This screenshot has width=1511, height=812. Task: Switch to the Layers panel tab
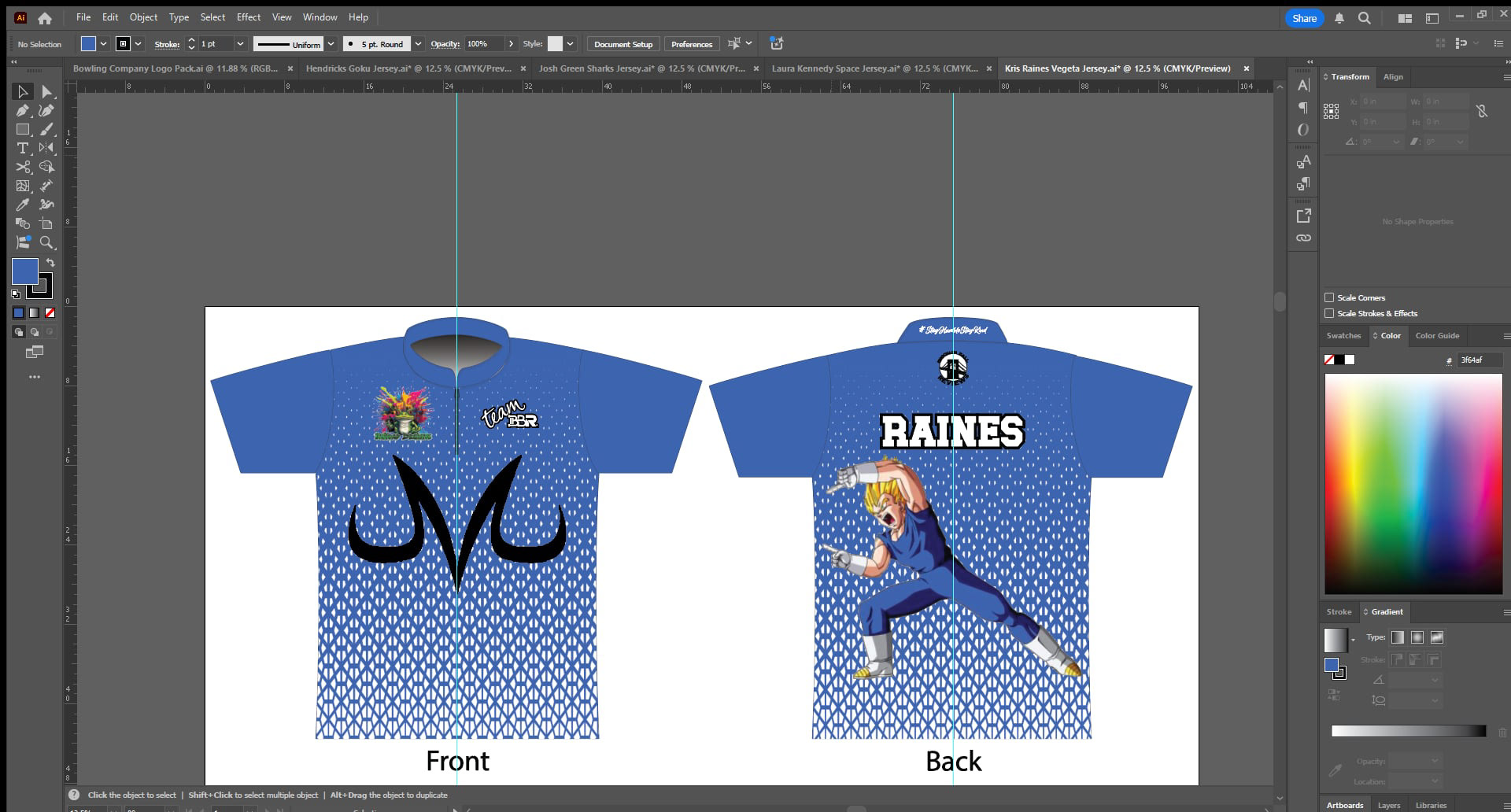tap(1388, 805)
